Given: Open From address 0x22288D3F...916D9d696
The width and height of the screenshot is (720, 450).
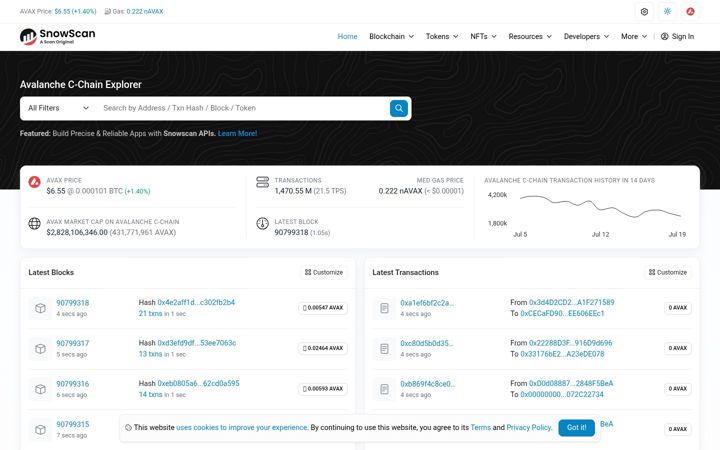Looking at the screenshot, I should (x=570, y=343).
